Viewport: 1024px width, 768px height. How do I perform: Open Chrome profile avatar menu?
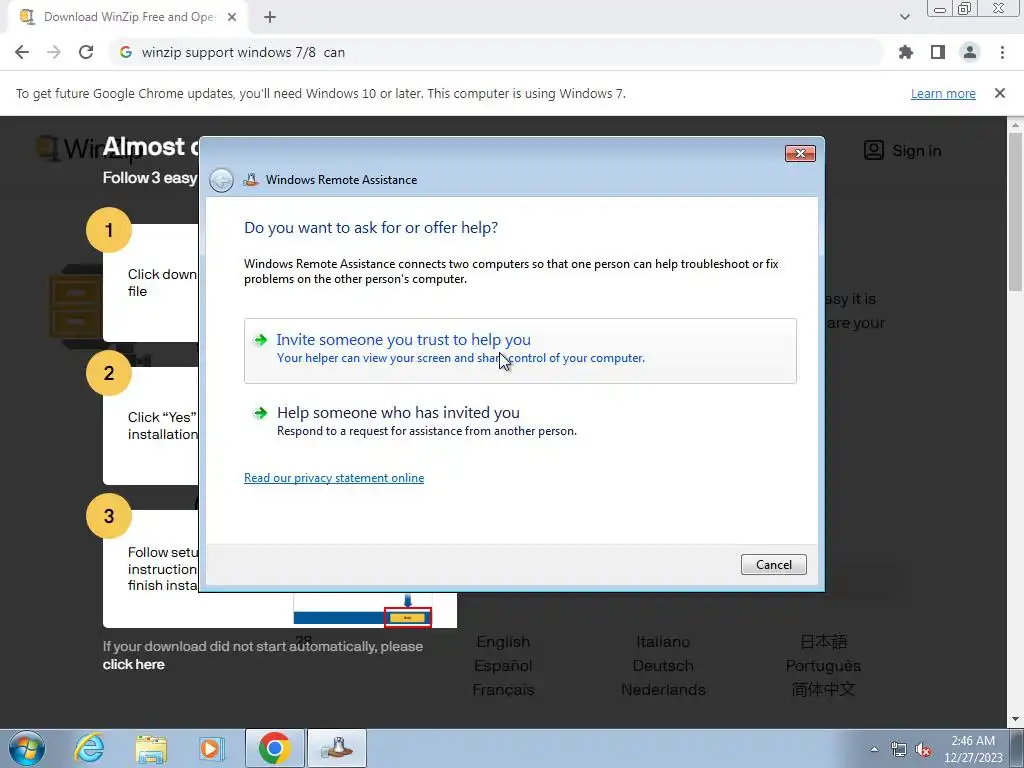(970, 52)
